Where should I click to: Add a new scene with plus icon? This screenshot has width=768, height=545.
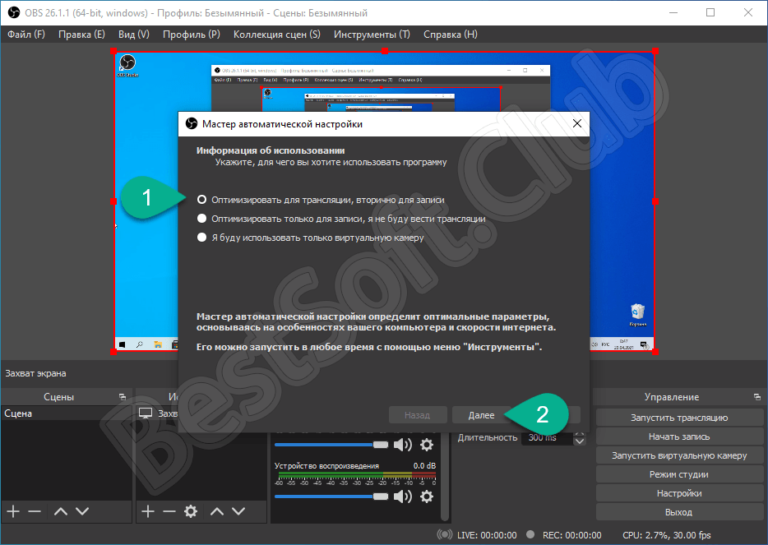click(x=13, y=512)
